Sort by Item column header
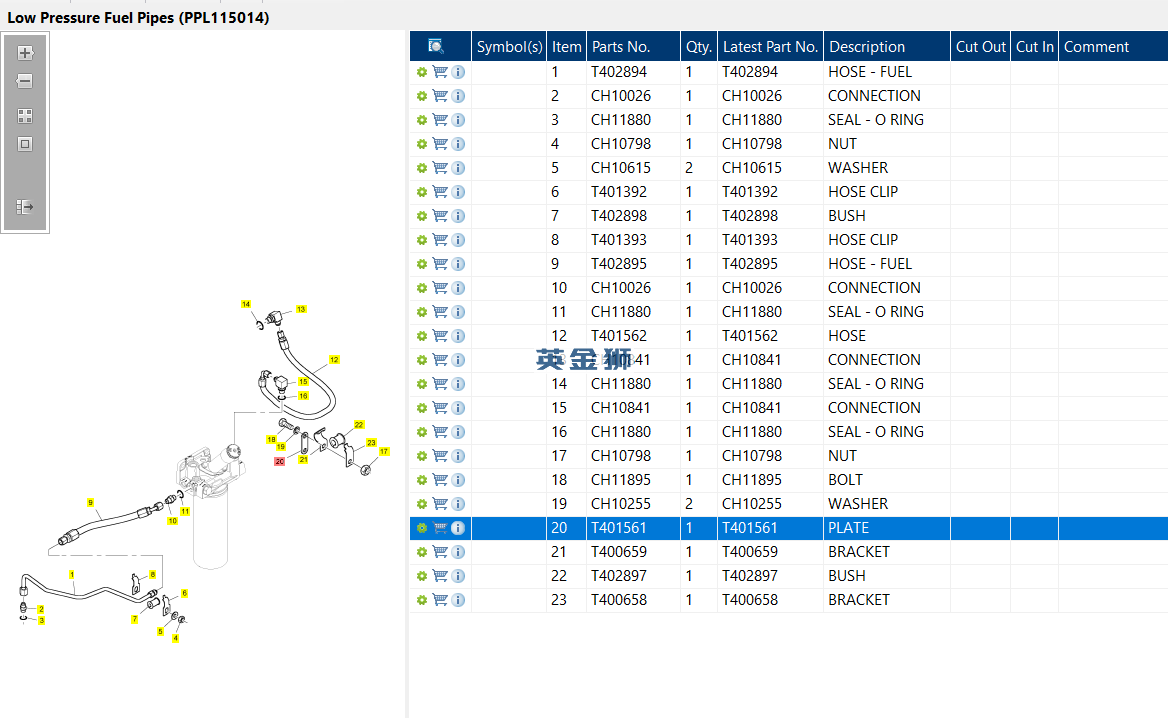 pyautogui.click(x=566, y=46)
